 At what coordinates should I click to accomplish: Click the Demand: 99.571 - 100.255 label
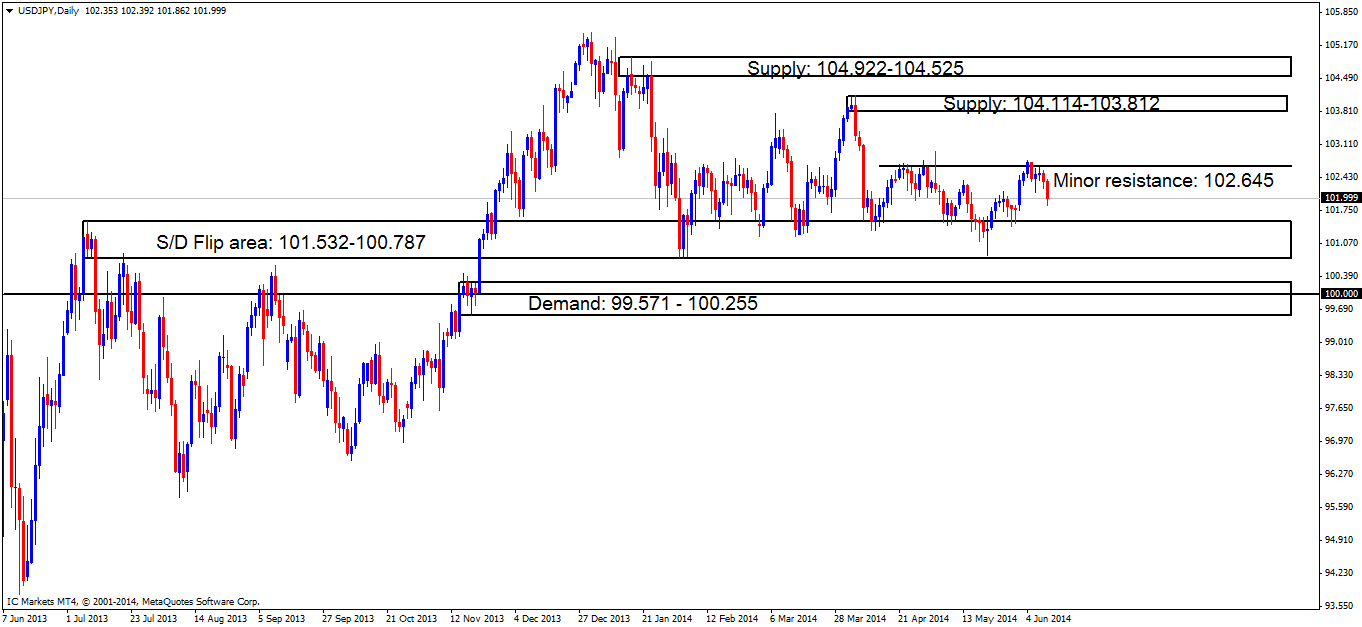click(642, 303)
